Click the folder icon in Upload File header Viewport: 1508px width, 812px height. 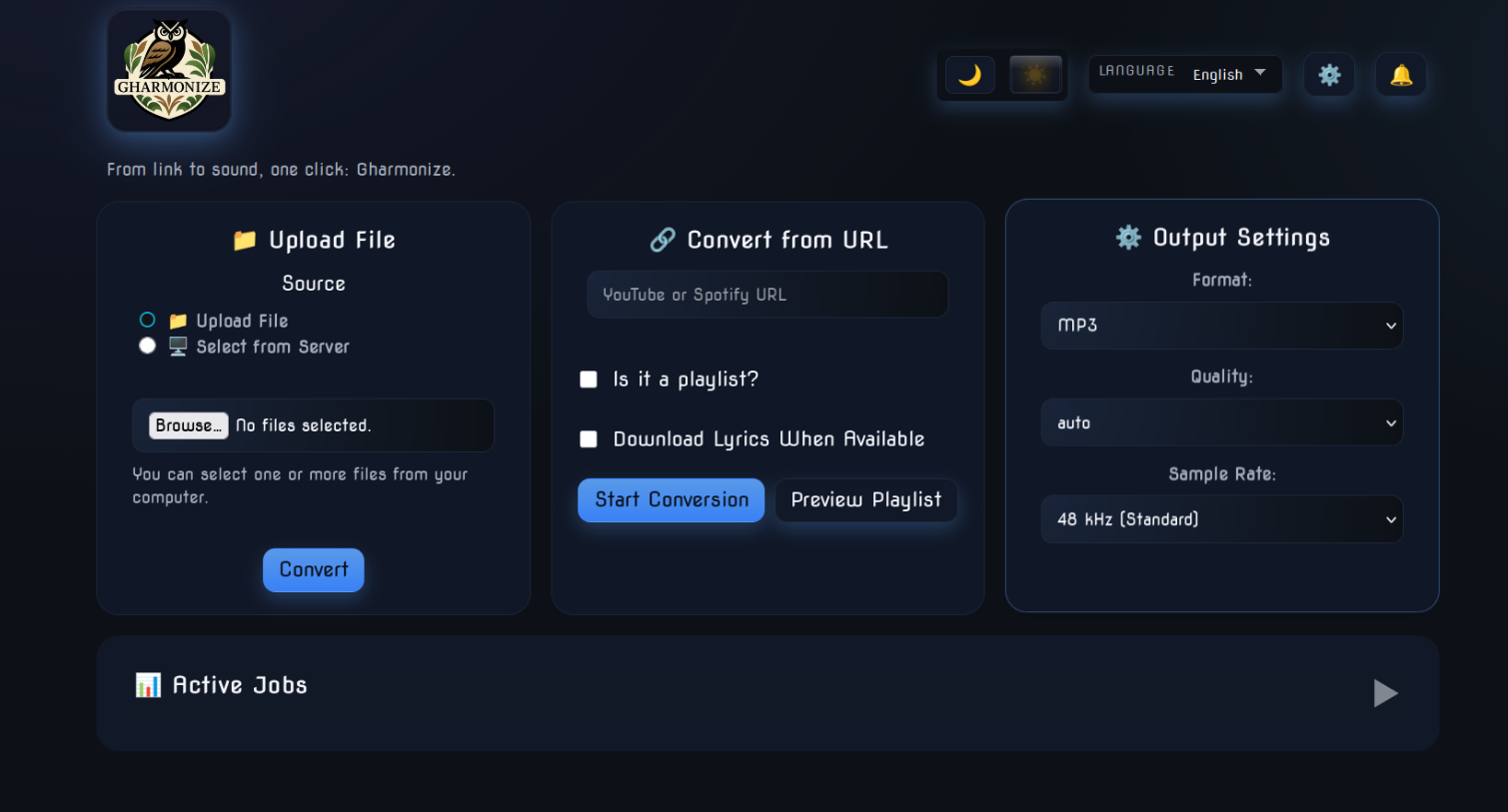click(243, 240)
